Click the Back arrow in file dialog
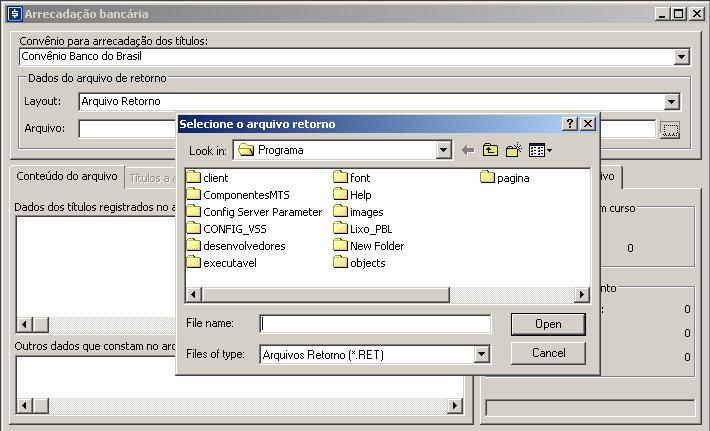 click(x=468, y=150)
